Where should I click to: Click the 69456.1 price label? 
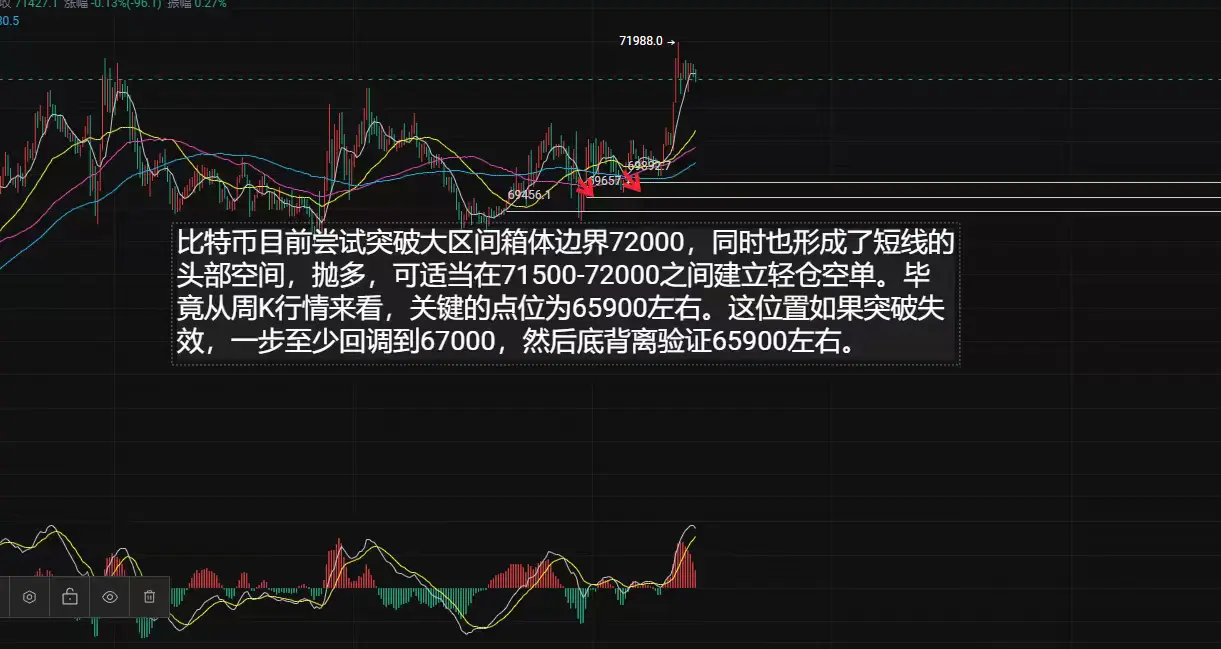tap(529, 195)
